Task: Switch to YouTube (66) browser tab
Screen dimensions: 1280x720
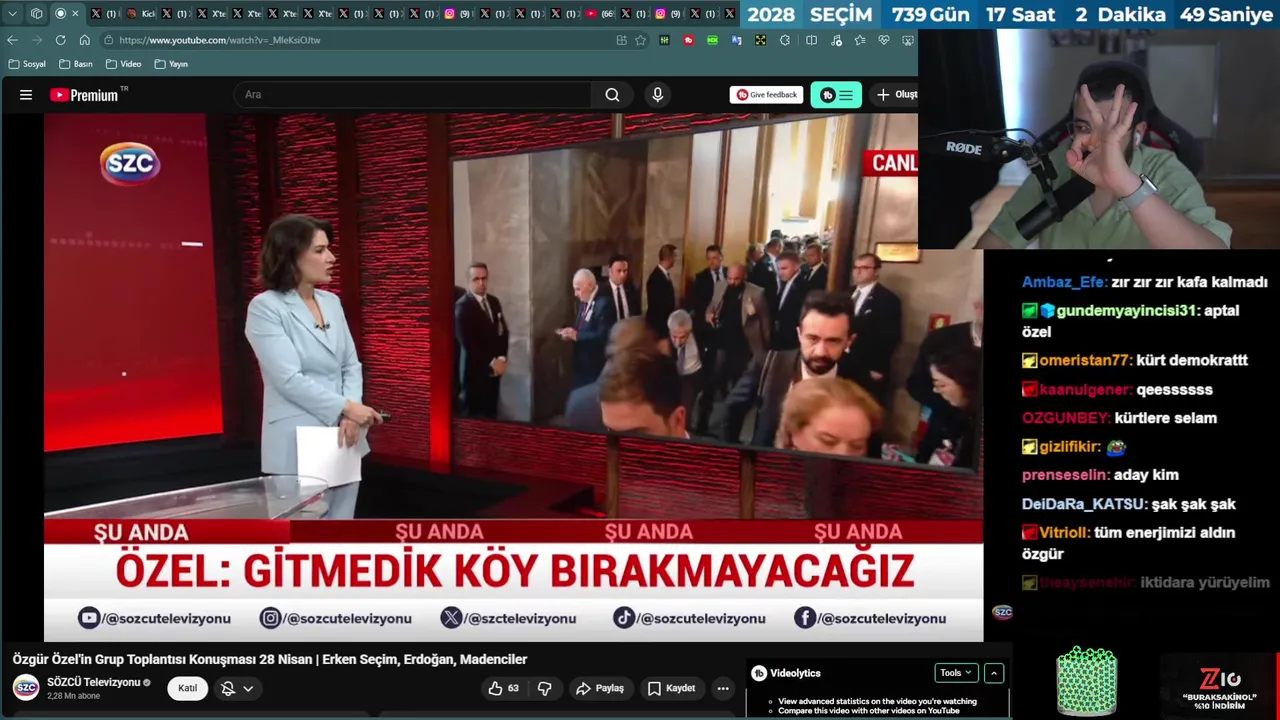Action: pyautogui.click(x=599, y=14)
